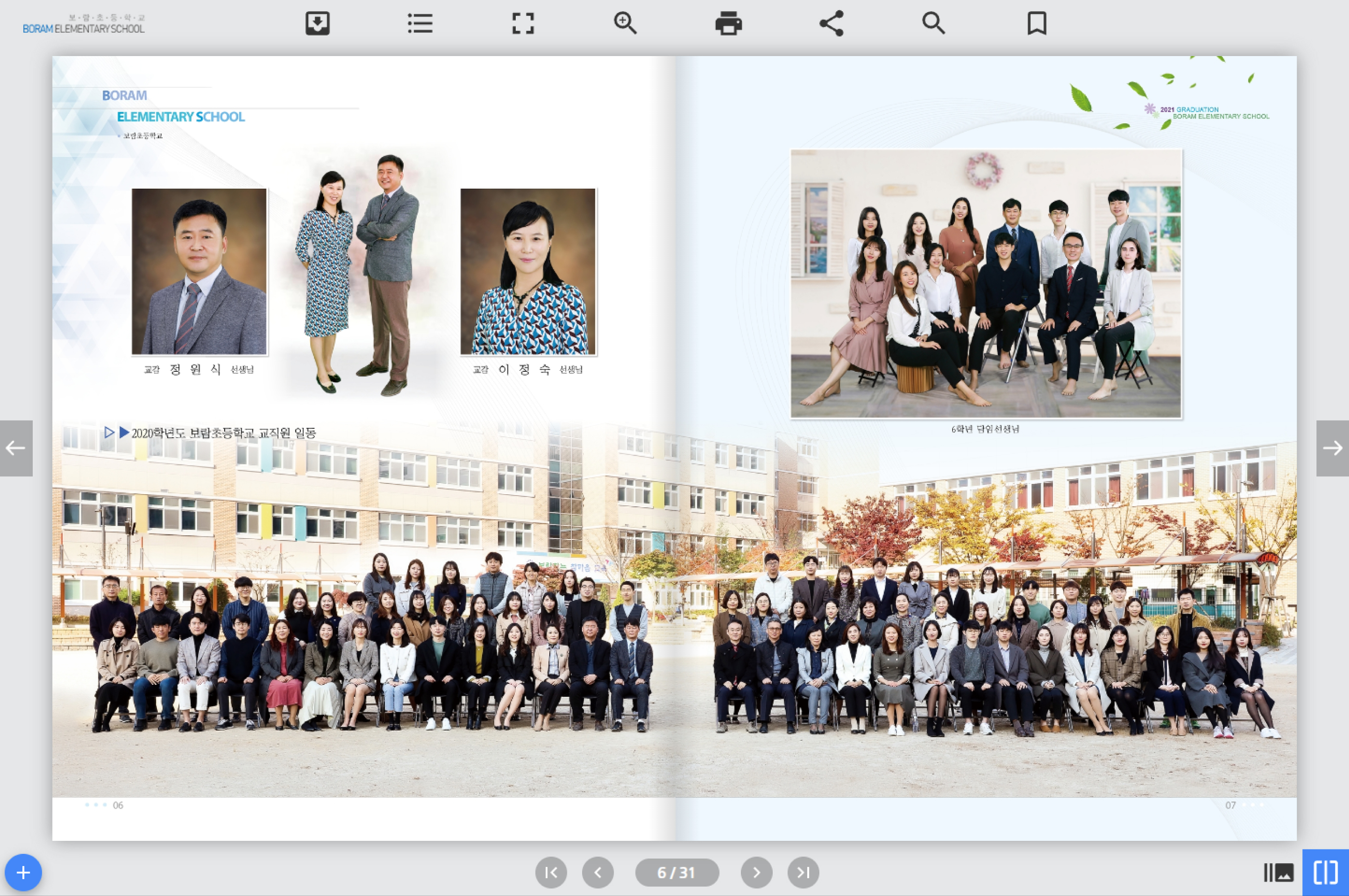1349x896 pixels.
Task: Click the page number 06 label
Action: point(117,805)
